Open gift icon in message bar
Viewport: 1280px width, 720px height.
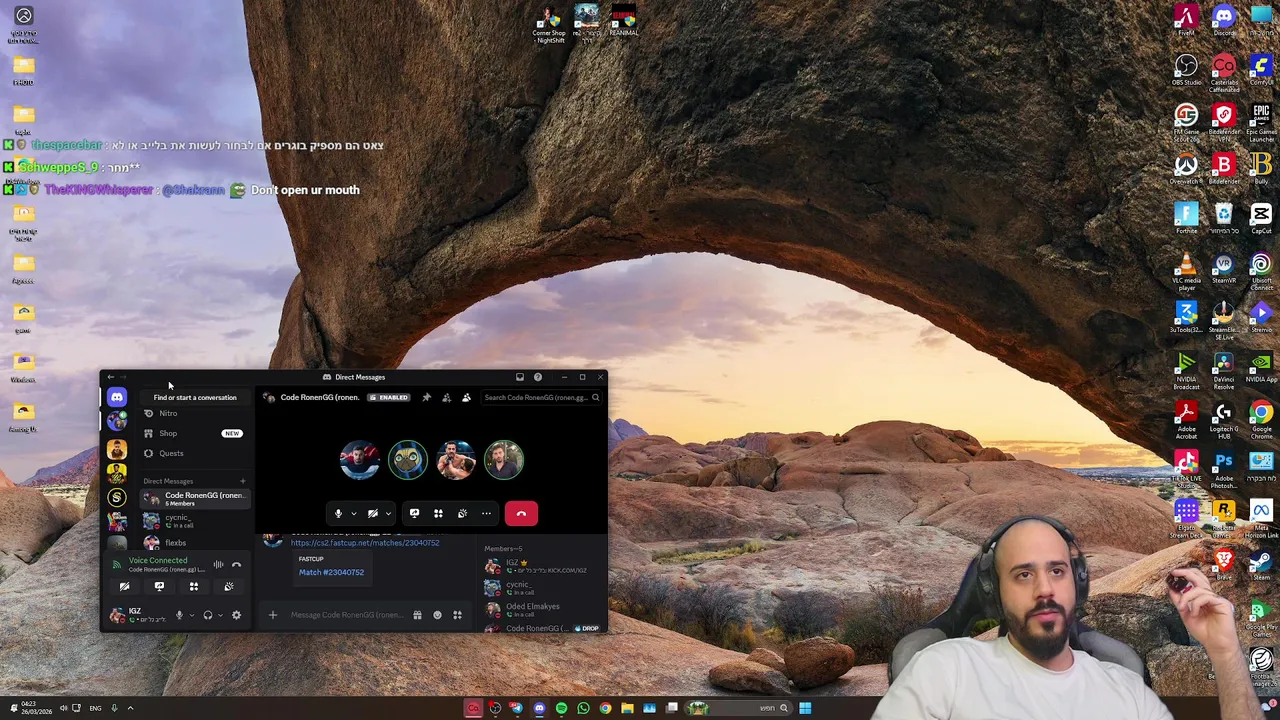(417, 615)
